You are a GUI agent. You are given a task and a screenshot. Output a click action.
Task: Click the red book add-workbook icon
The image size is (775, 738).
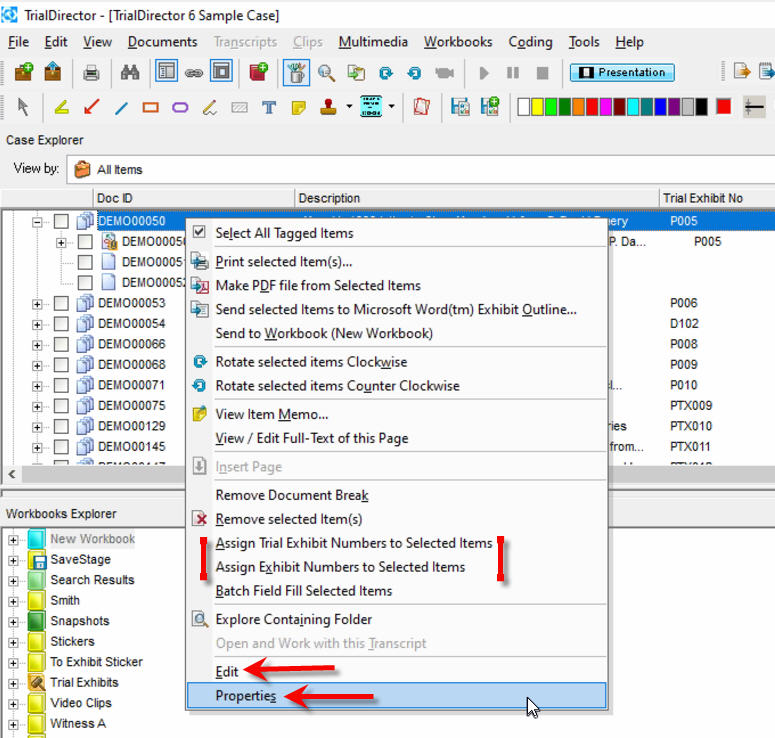258,73
